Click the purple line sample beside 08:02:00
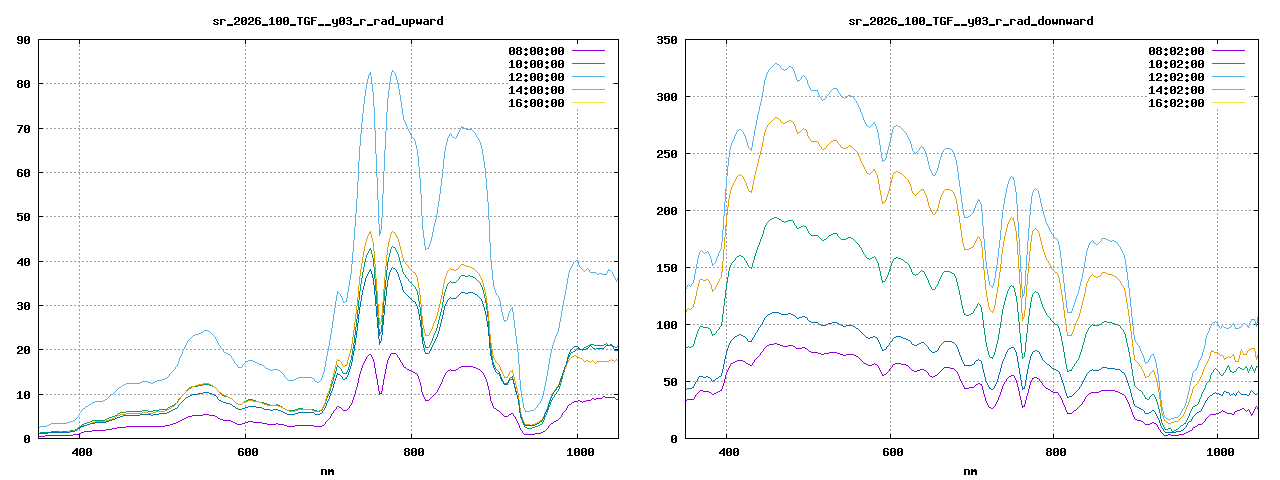The height and width of the screenshot is (480, 1280). pos(1229,51)
